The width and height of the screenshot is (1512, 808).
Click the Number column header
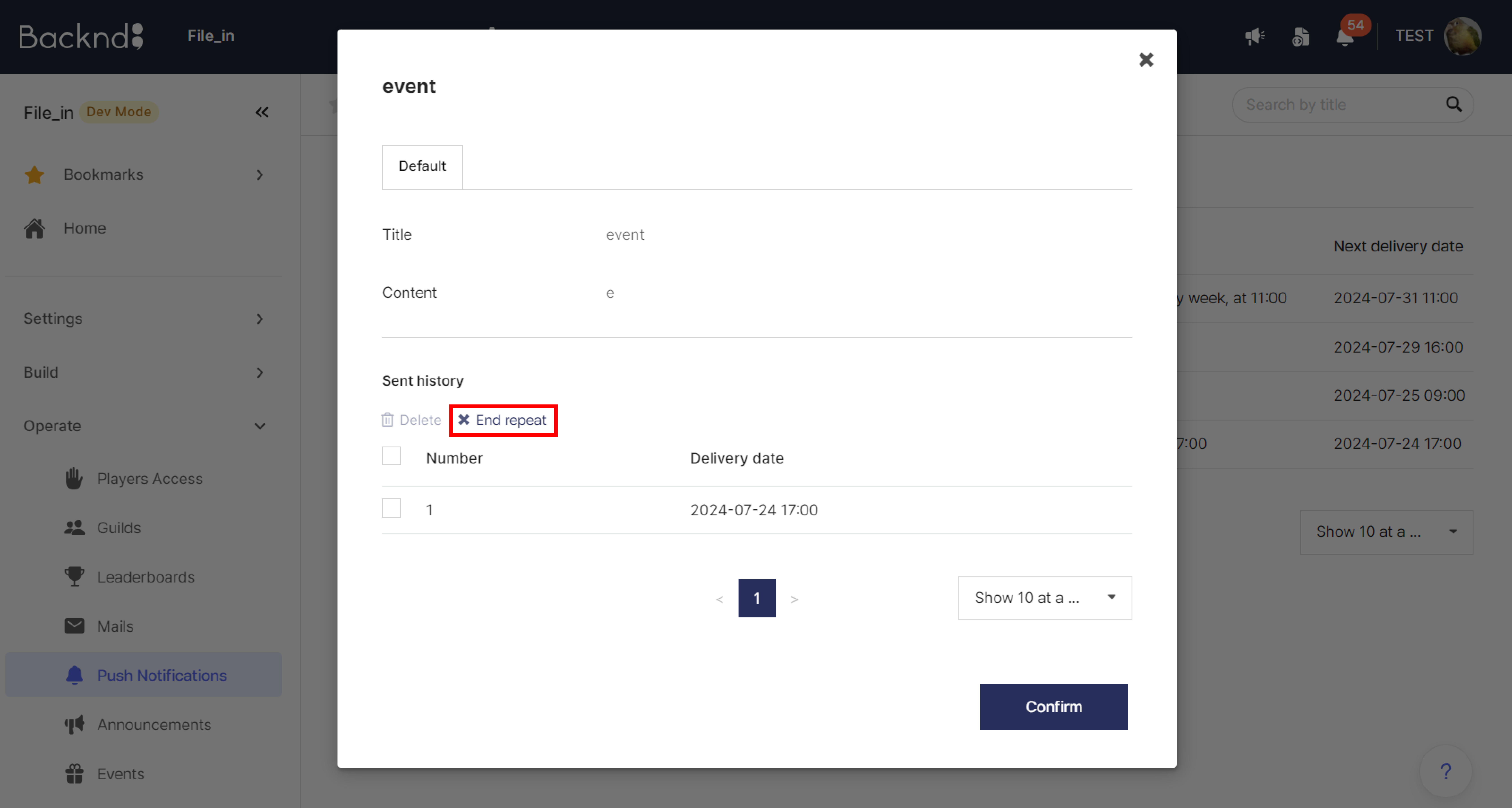454,458
